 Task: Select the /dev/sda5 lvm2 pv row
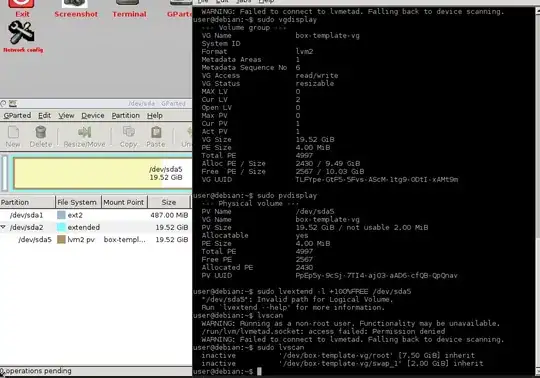pyautogui.click(x=96, y=240)
